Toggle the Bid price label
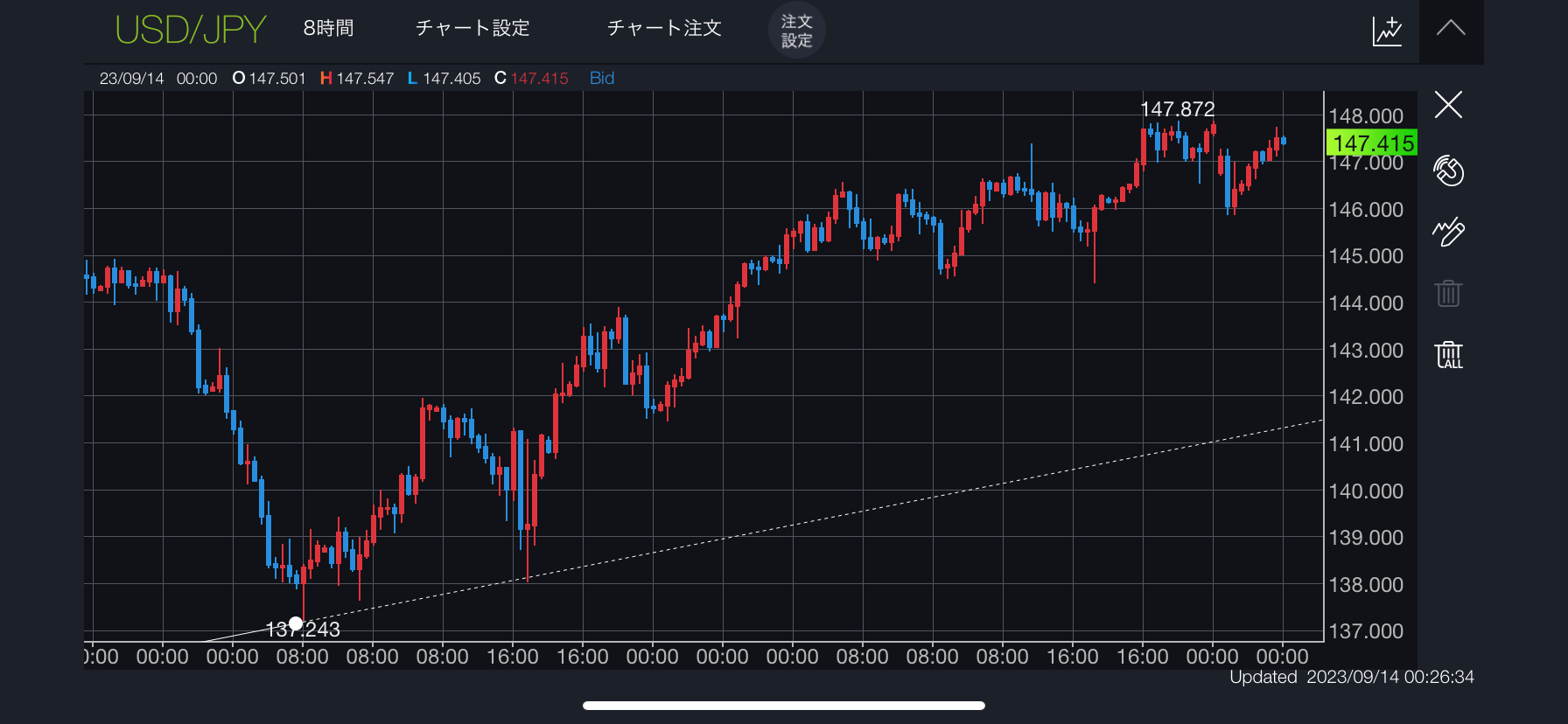This screenshot has height=724, width=1568. coord(602,78)
